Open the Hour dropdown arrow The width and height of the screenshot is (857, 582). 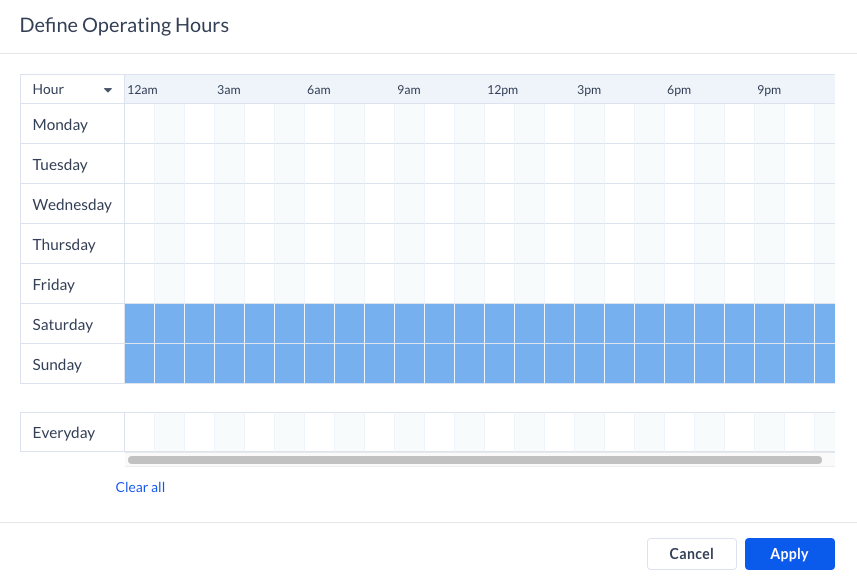pos(108,90)
